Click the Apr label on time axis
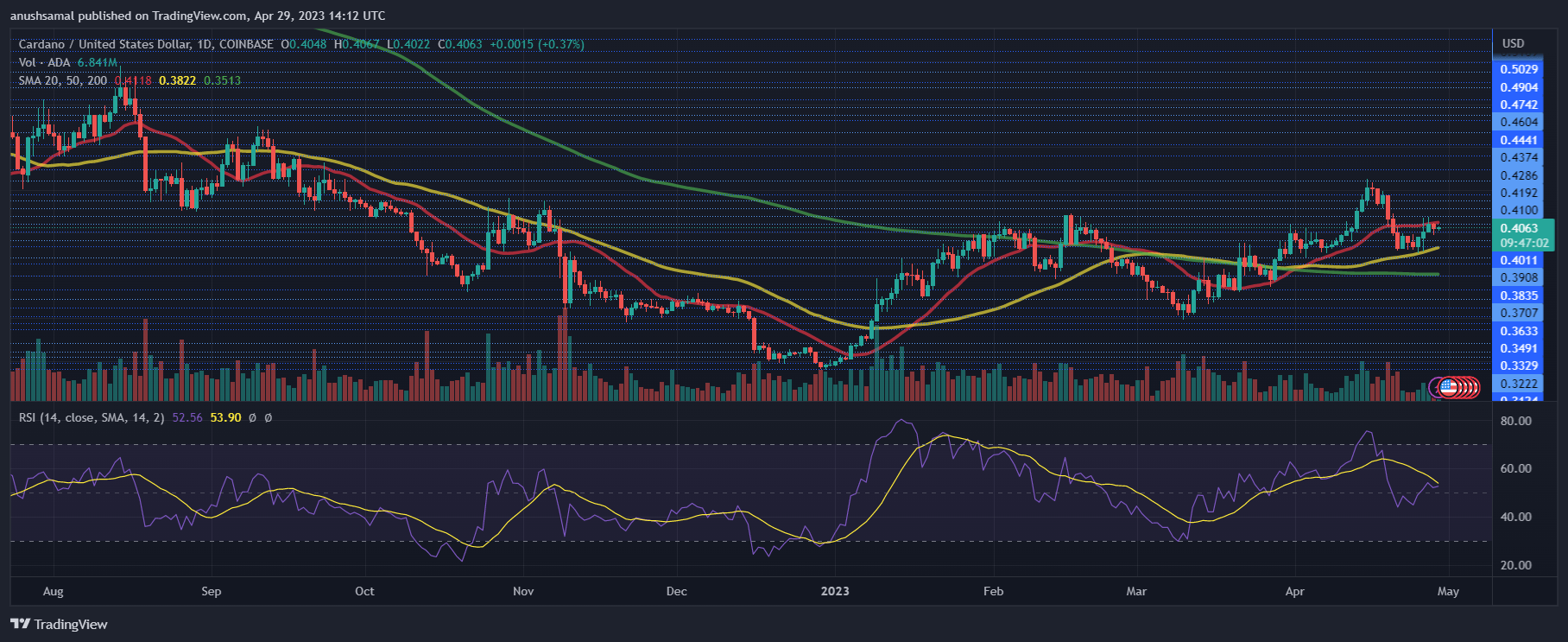Image resolution: width=1568 pixels, height=642 pixels. [x=1294, y=591]
